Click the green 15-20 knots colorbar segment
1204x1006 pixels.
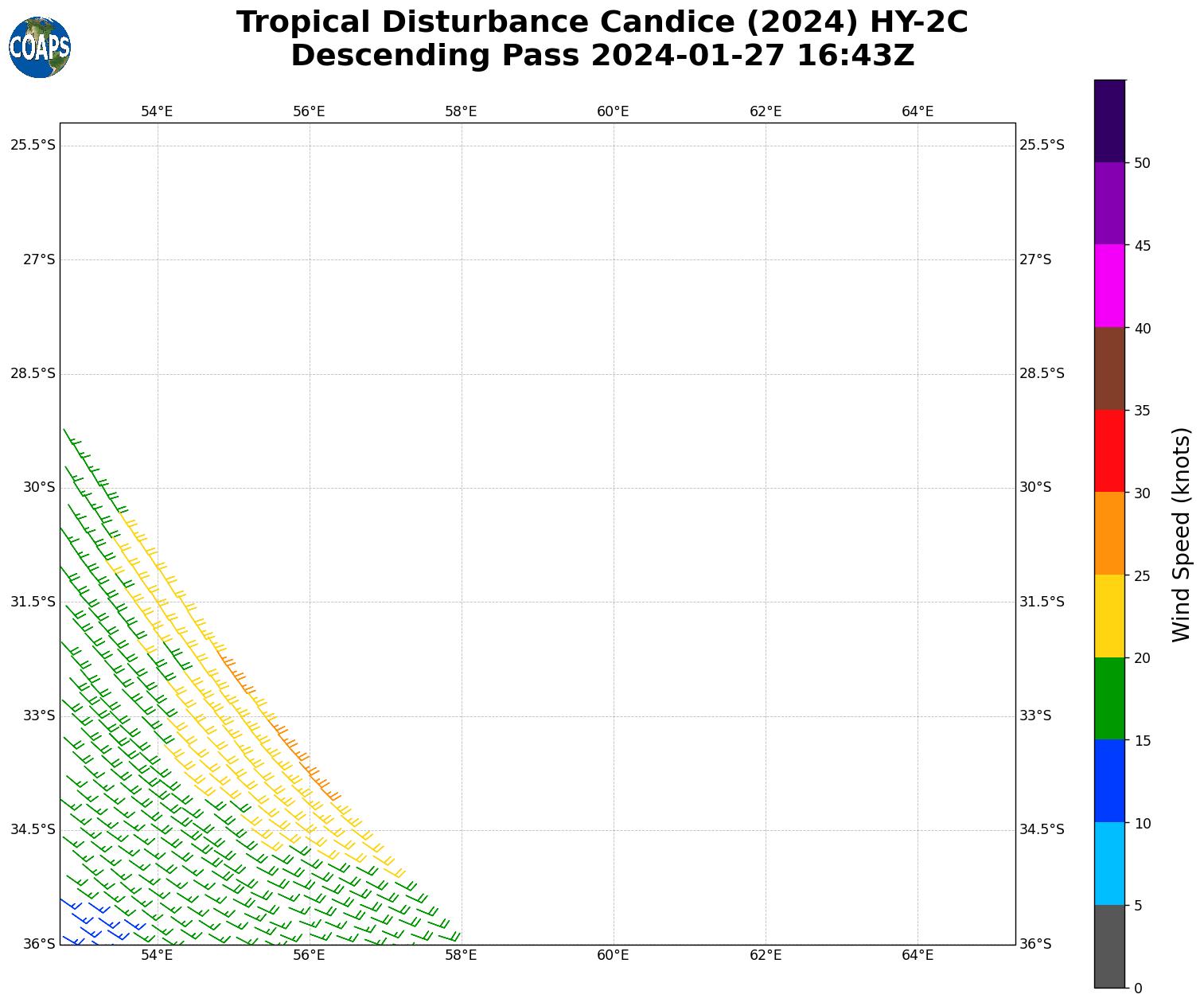[x=1109, y=698]
